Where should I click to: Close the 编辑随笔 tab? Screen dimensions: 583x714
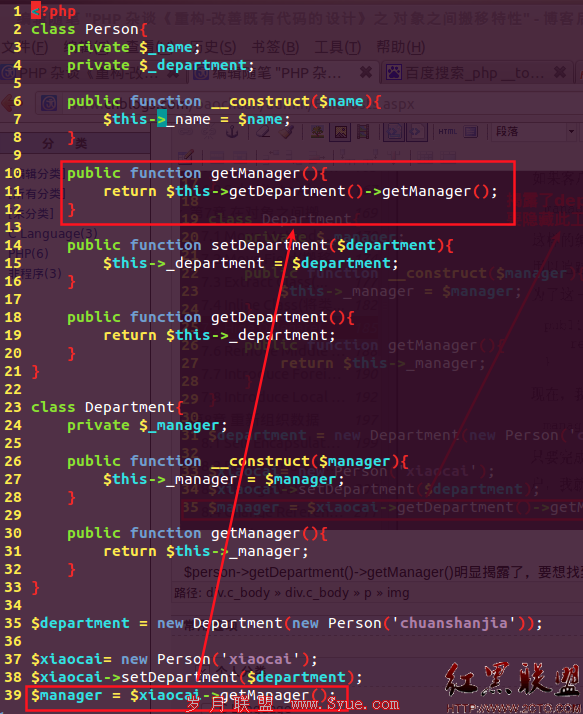coord(366,72)
